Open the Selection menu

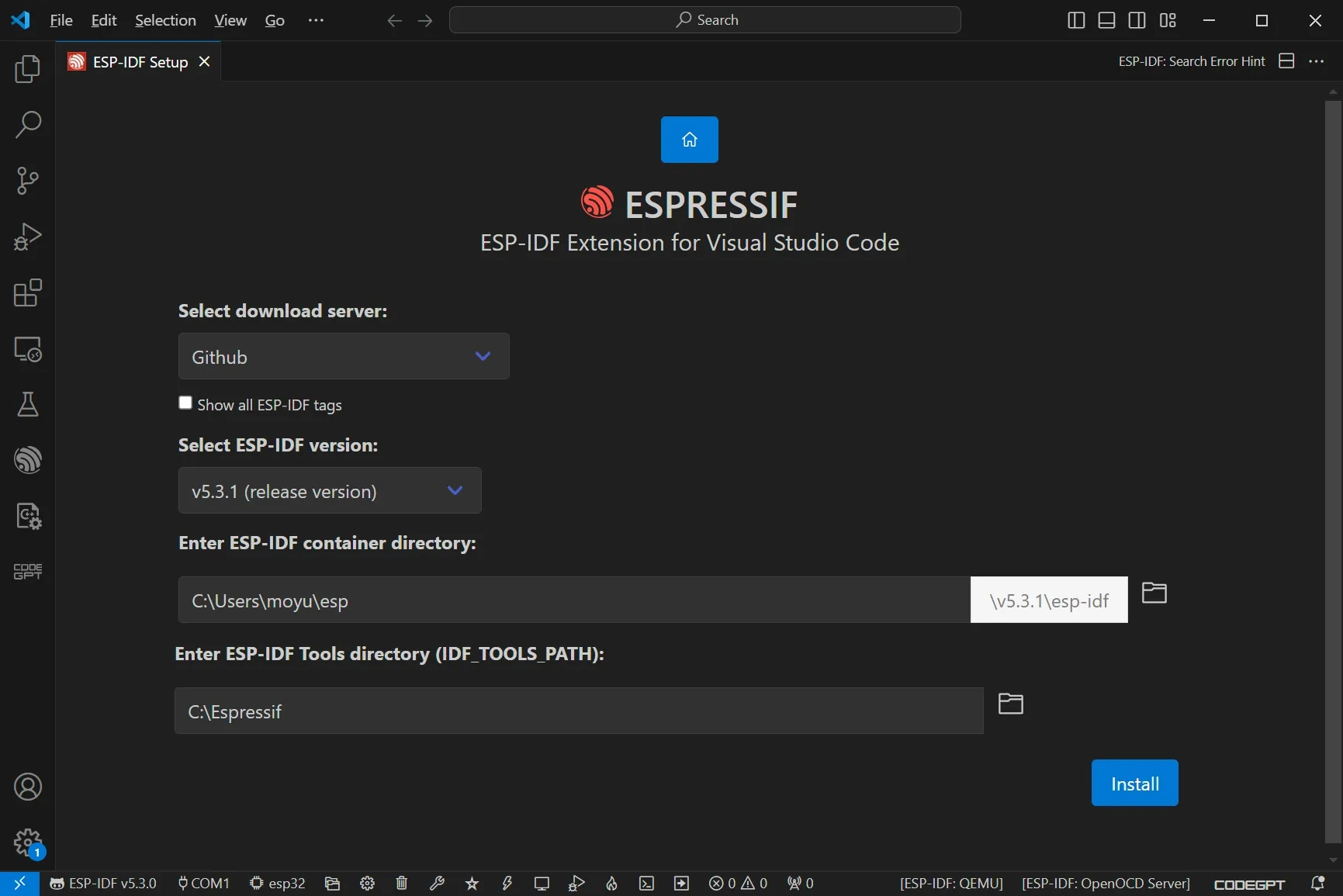click(165, 20)
